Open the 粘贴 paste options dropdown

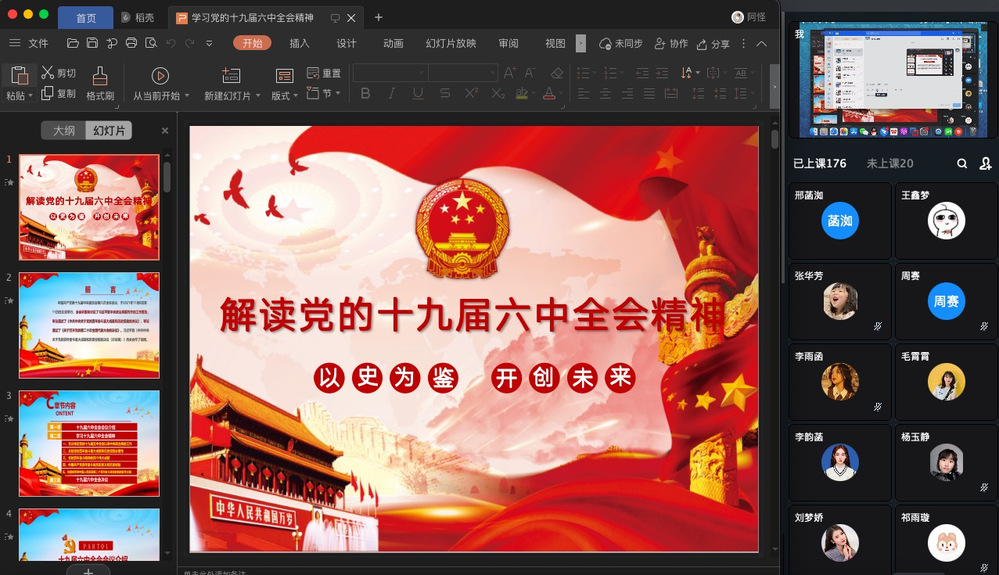31,96
